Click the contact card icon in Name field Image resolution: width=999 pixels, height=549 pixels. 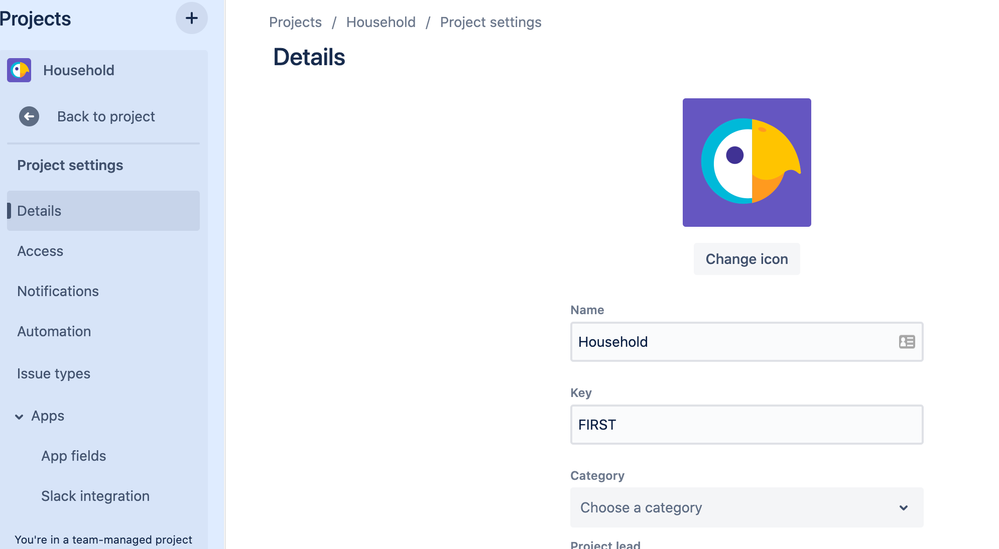click(907, 342)
